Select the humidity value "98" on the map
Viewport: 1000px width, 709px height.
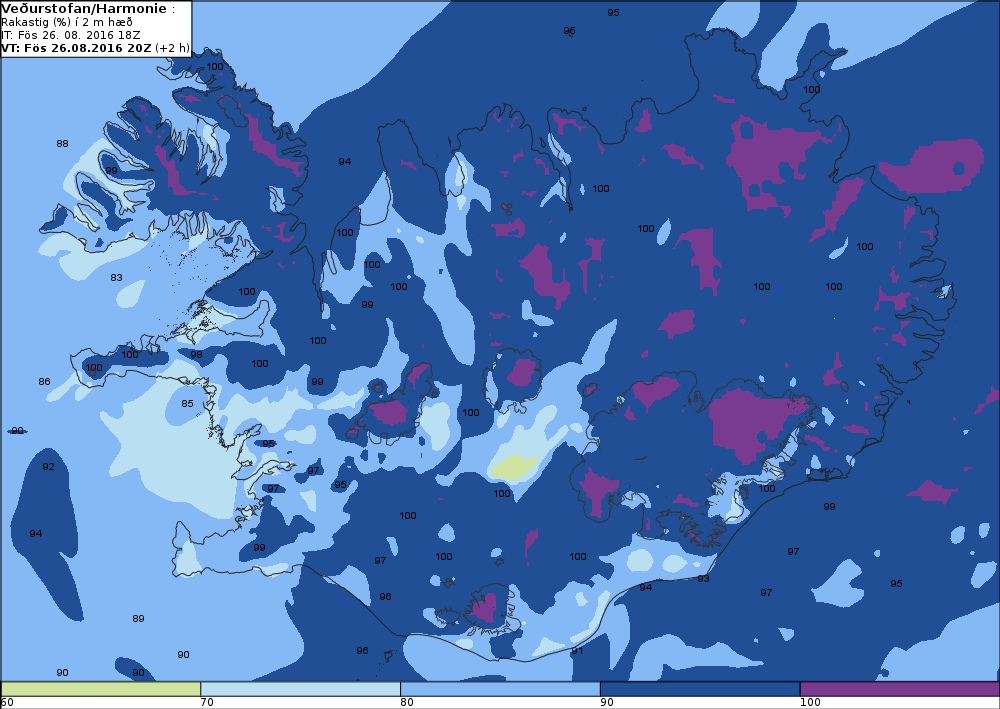196,354
